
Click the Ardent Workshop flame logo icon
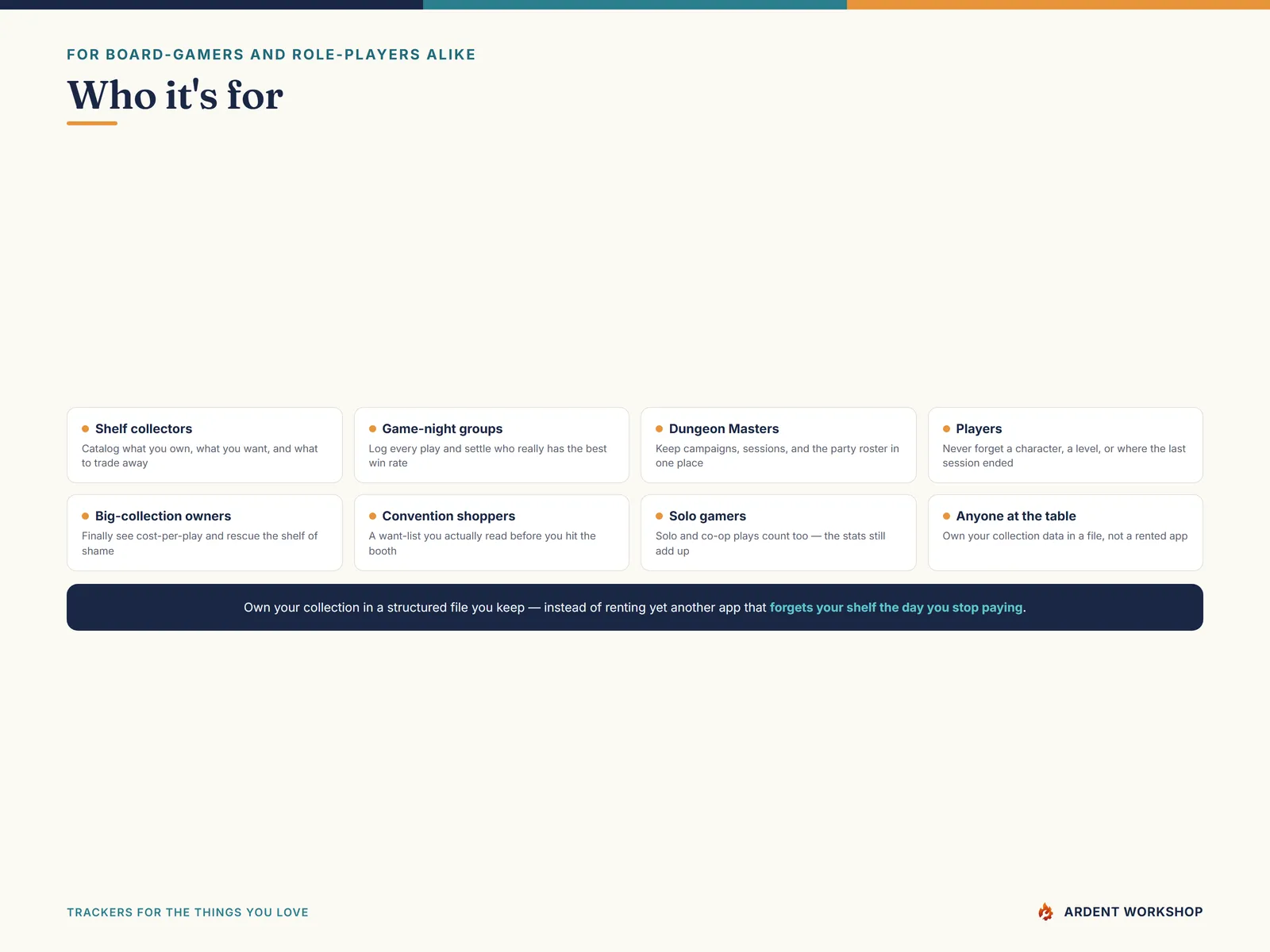point(1045,912)
